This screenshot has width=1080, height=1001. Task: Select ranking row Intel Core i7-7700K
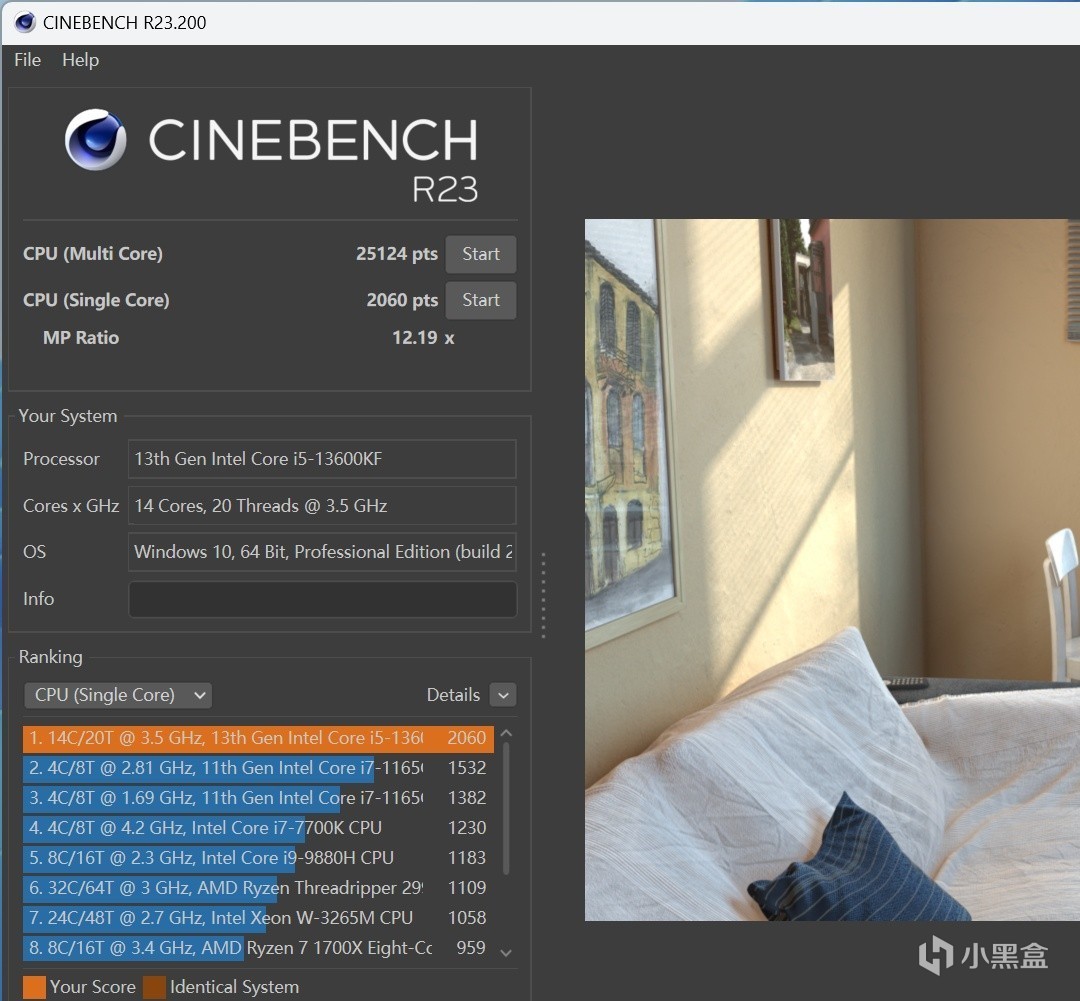258,828
